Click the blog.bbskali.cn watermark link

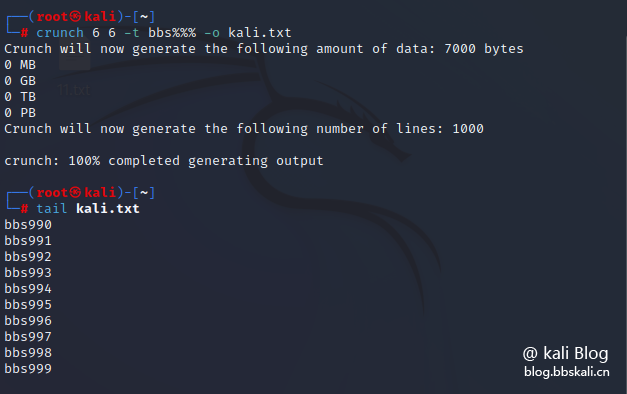pos(567,372)
